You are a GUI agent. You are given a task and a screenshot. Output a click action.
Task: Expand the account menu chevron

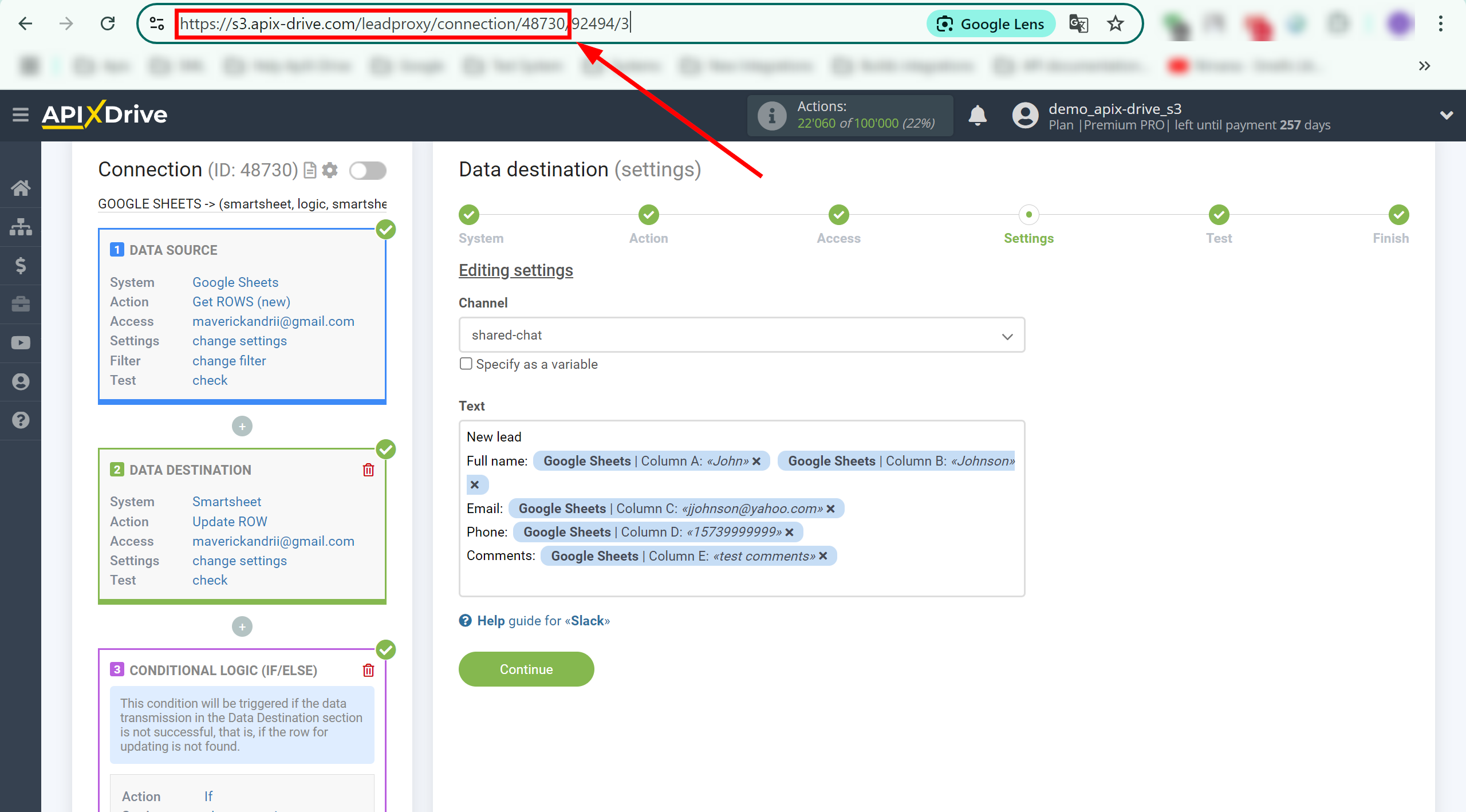click(x=1447, y=115)
